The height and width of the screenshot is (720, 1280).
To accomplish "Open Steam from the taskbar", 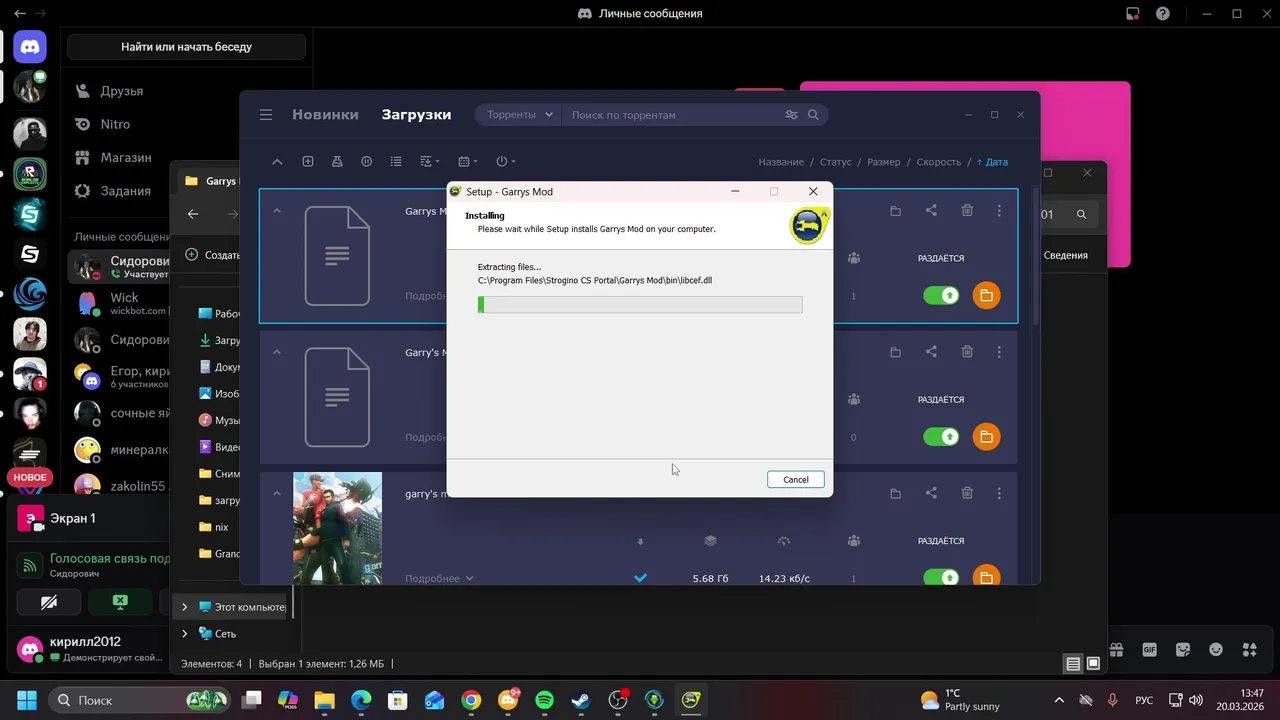I will [581, 700].
